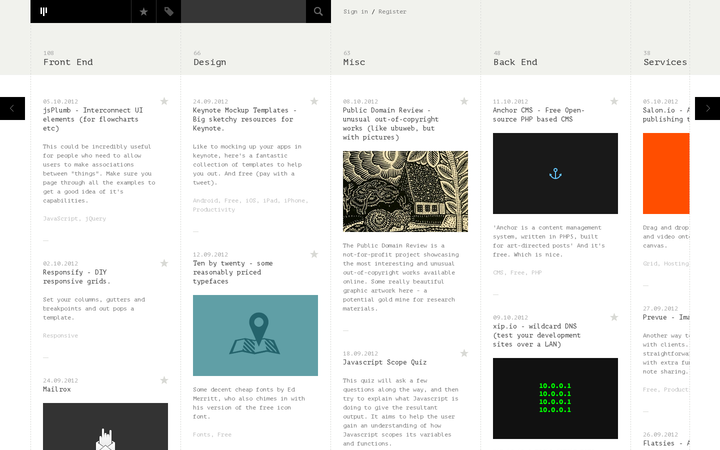The height and width of the screenshot is (450, 720).
Task: Click the 11.10.2012 date on Anchor CMS
Action: (511, 101)
